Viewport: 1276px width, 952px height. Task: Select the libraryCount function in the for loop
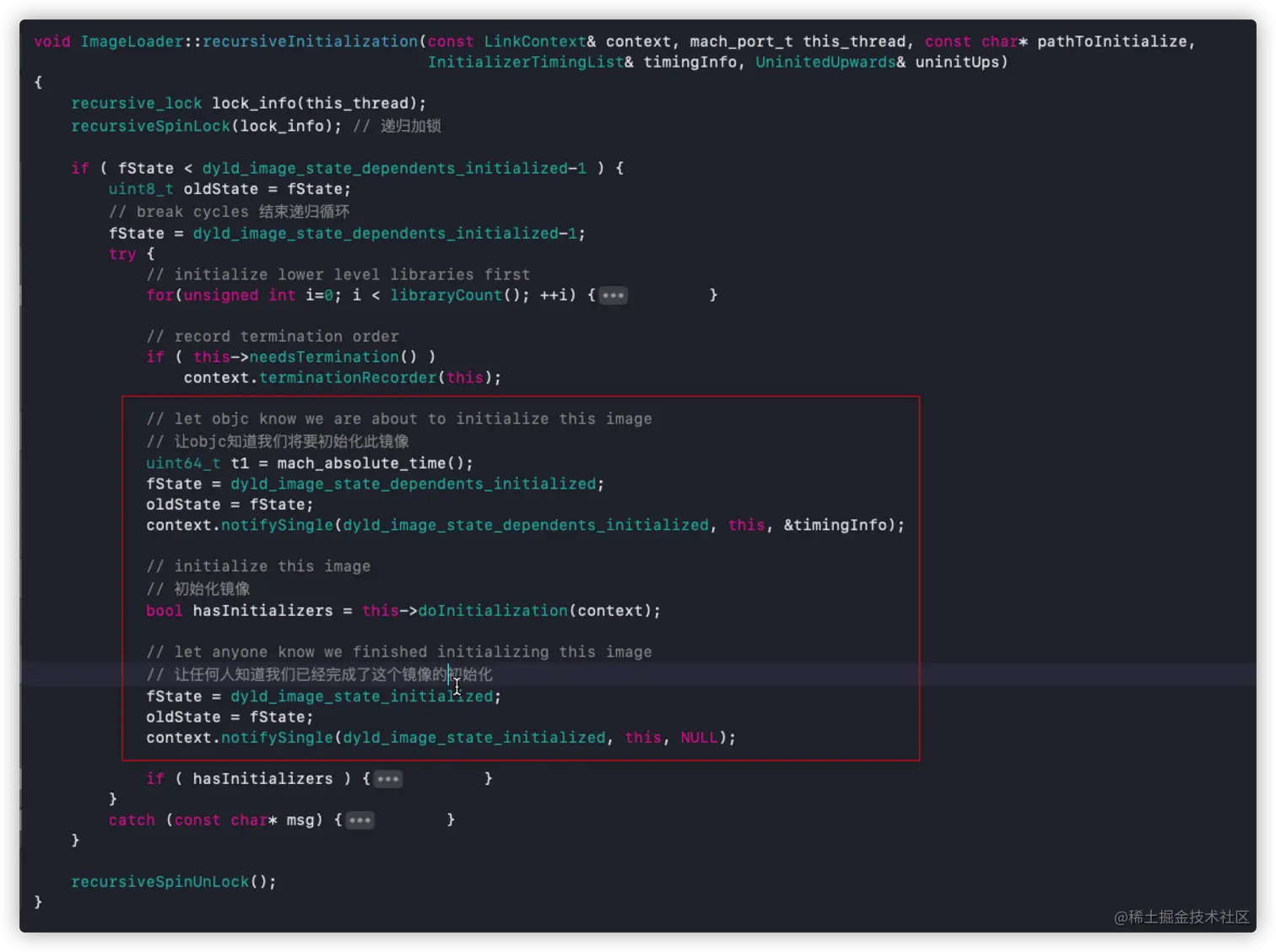point(446,295)
